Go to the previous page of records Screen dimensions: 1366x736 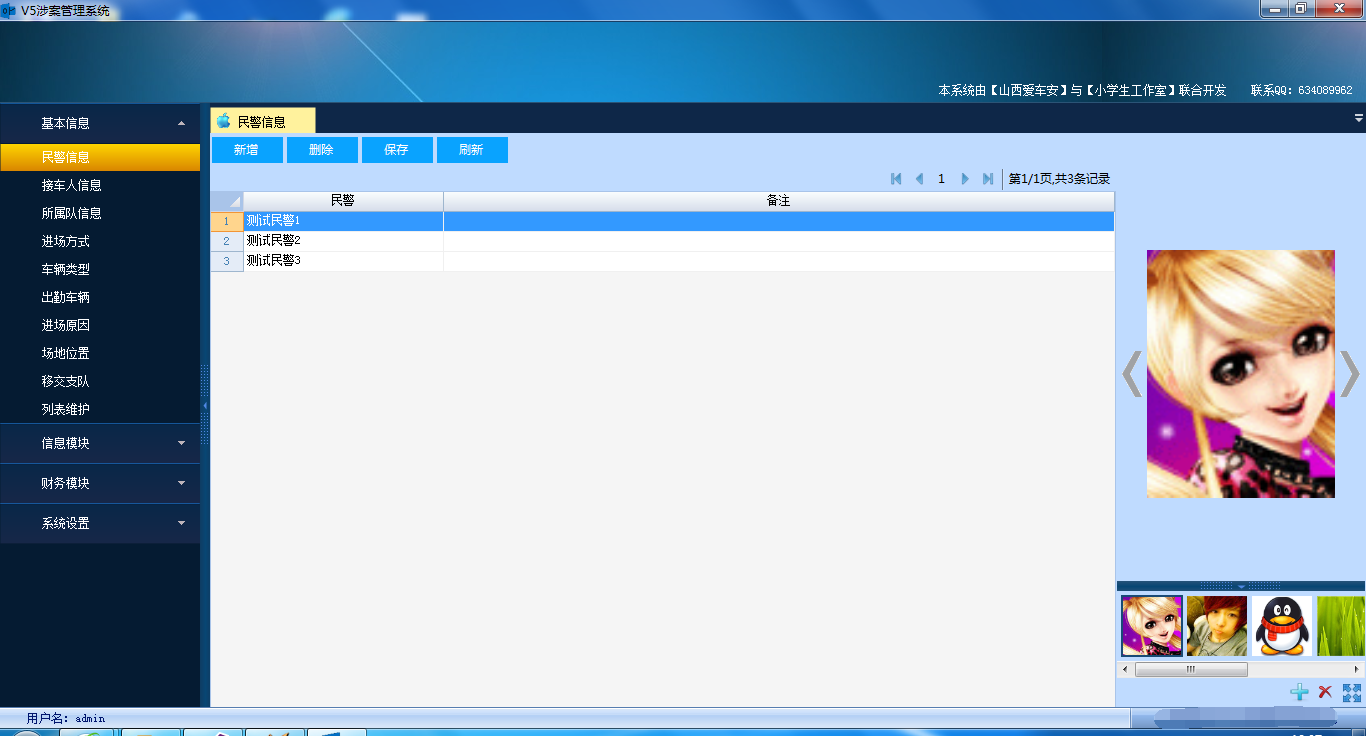[919, 179]
